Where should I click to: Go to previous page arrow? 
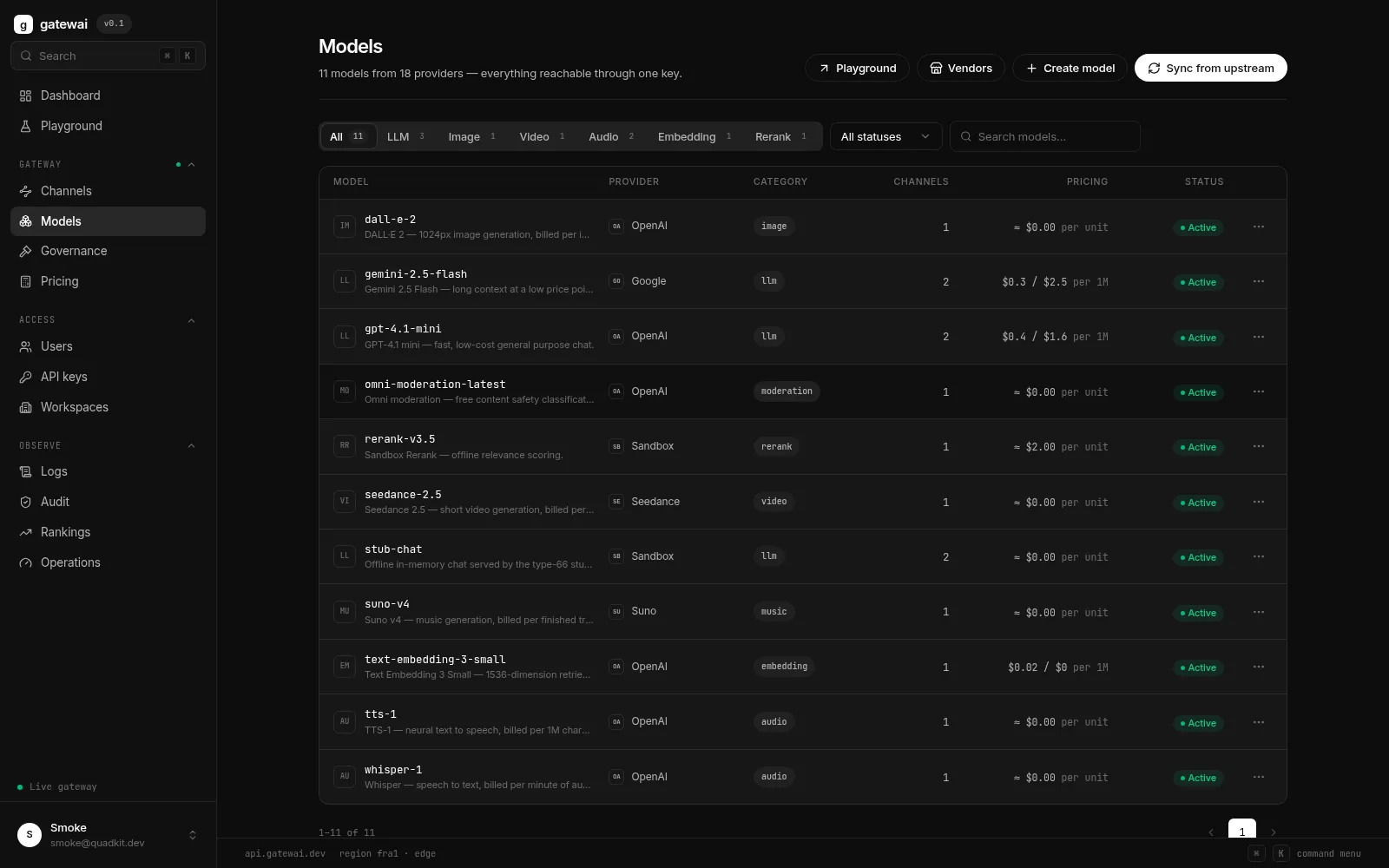1211,832
